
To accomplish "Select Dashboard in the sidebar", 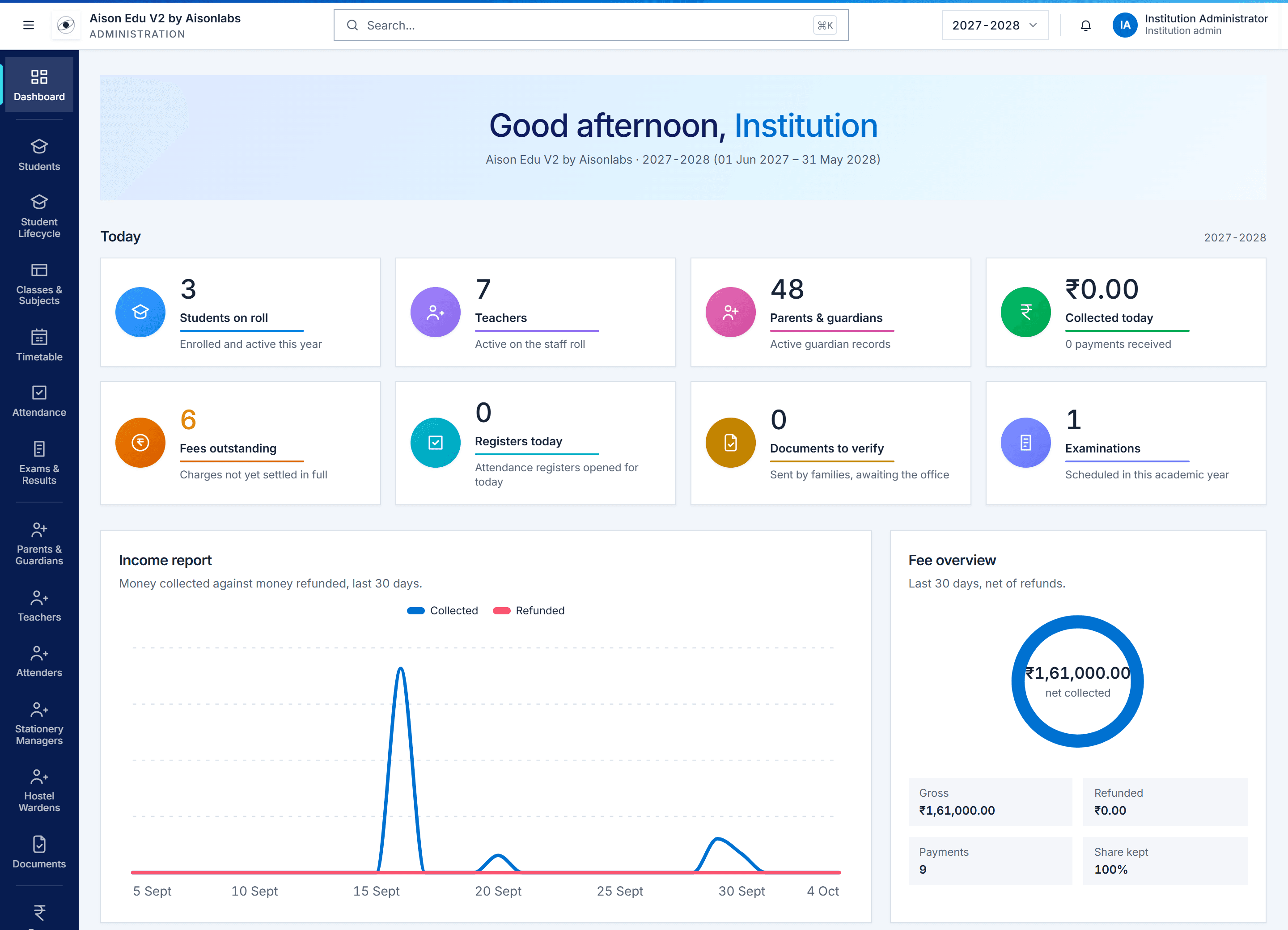I will pos(39,85).
